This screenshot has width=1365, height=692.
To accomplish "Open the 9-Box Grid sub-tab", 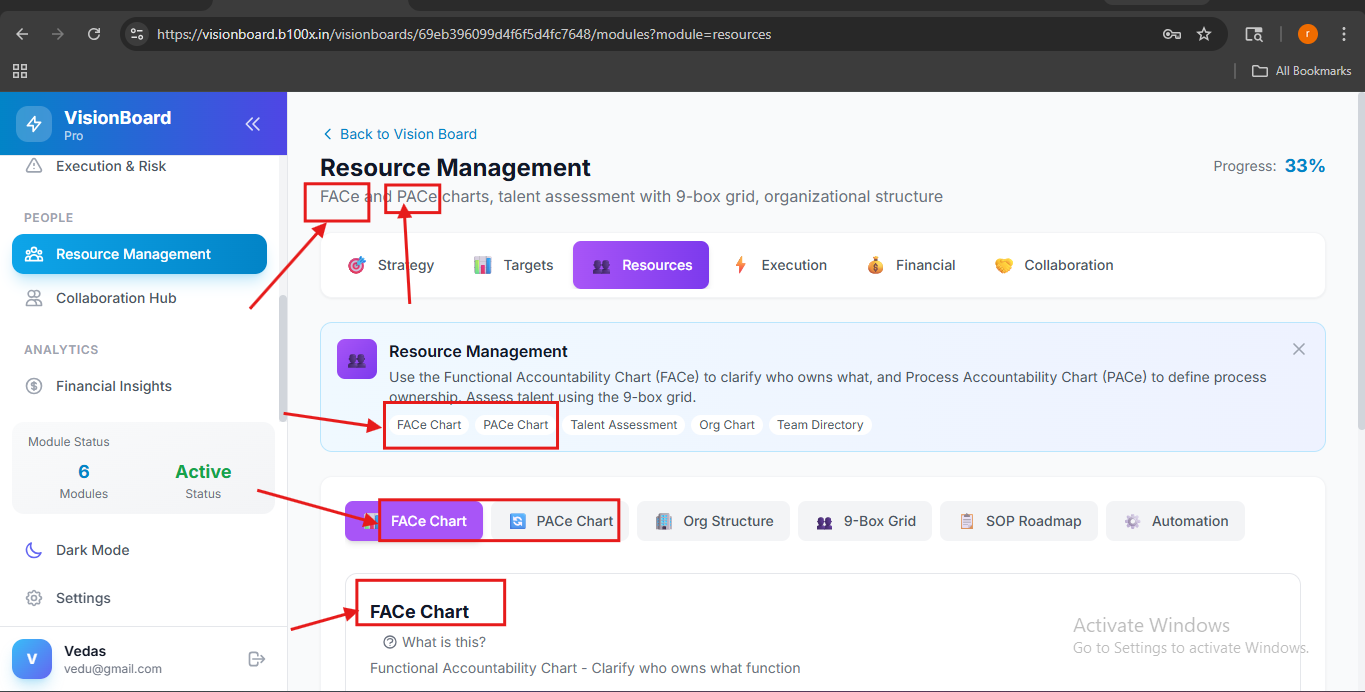I will click(865, 521).
